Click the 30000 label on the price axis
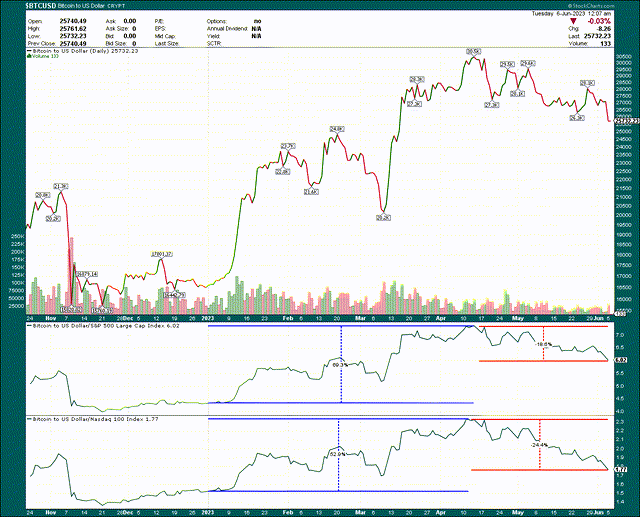Screen dimensions: 640x517 click(622, 63)
